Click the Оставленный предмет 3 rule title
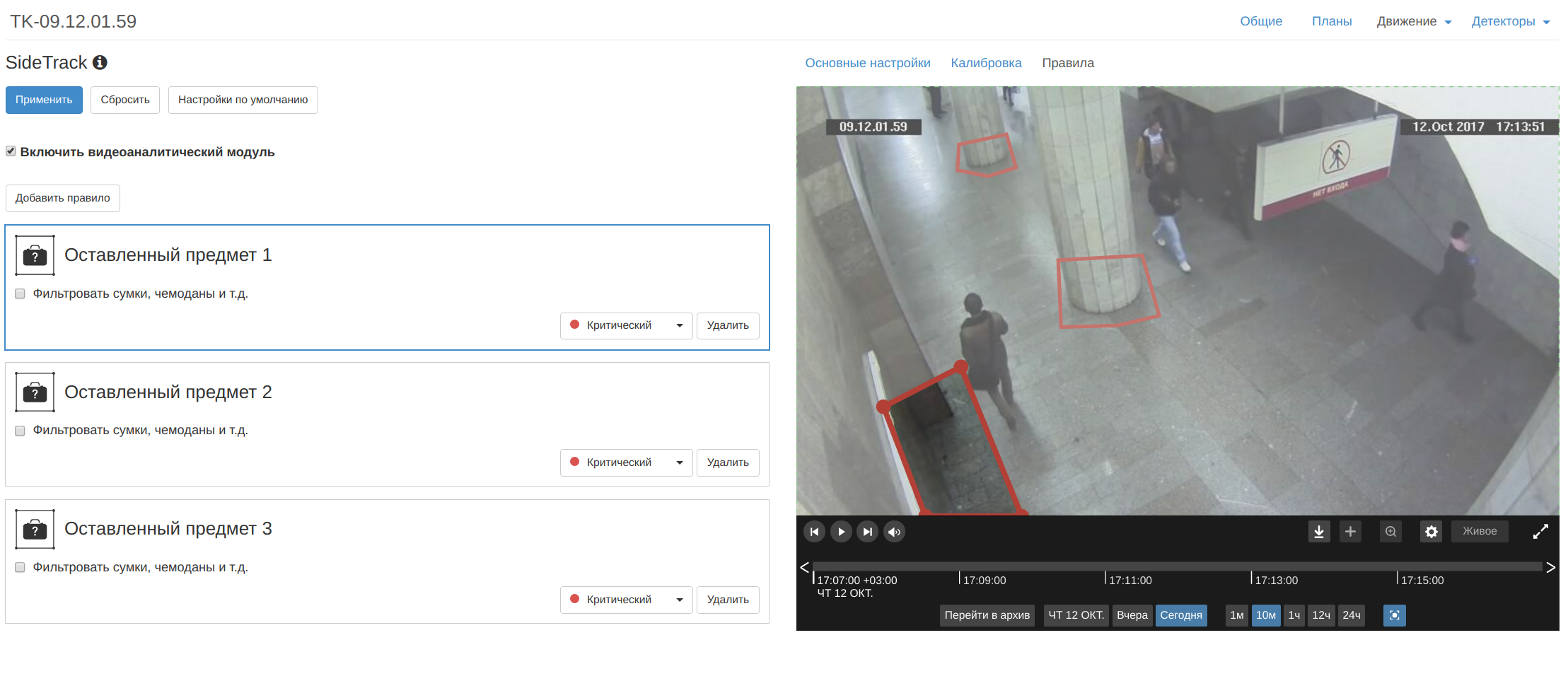The height and width of the screenshot is (693, 1568). (x=168, y=529)
